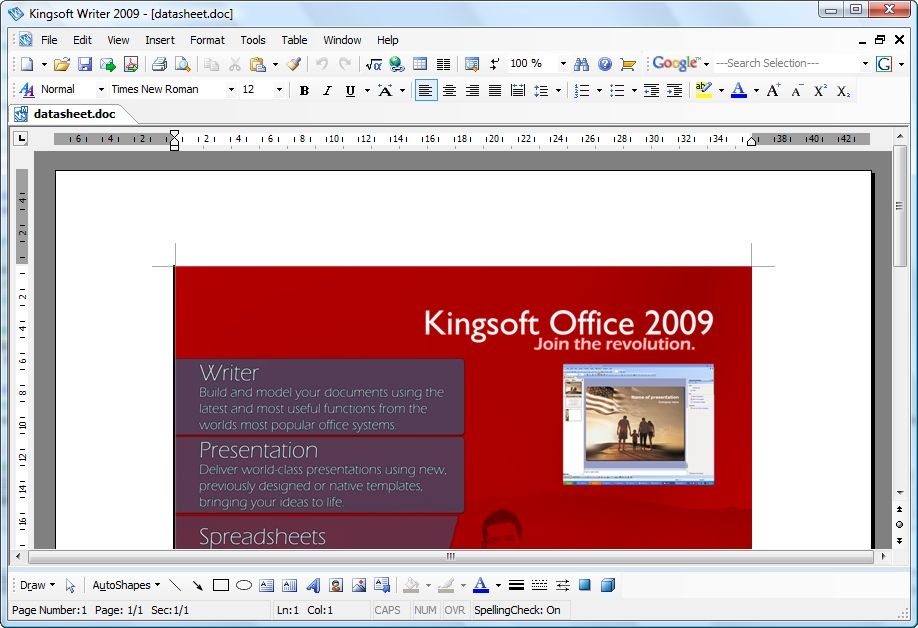Apply superscript formatting

click(820, 90)
